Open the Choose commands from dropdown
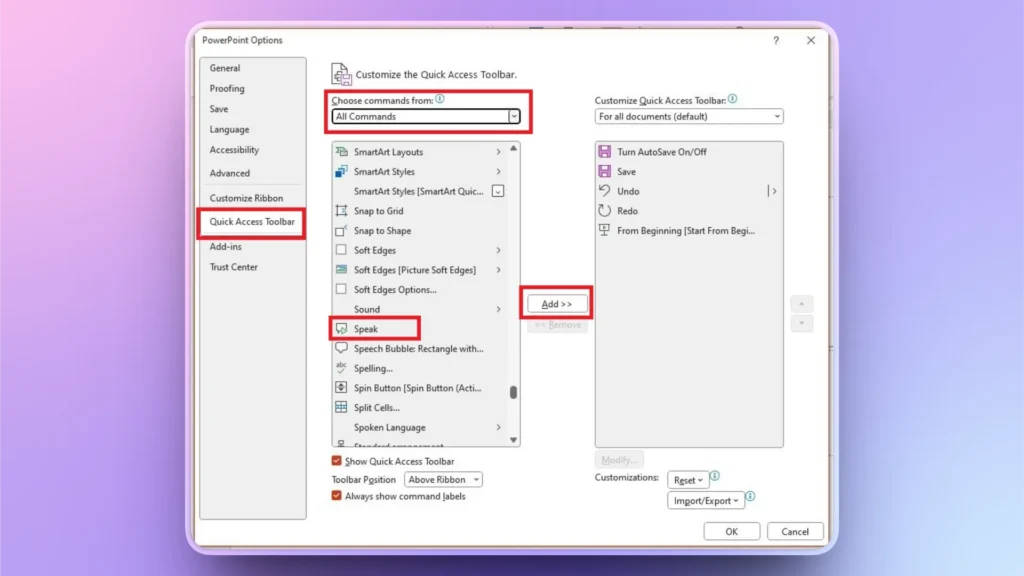The width and height of the screenshot is (1024, 576). (514, 116)
